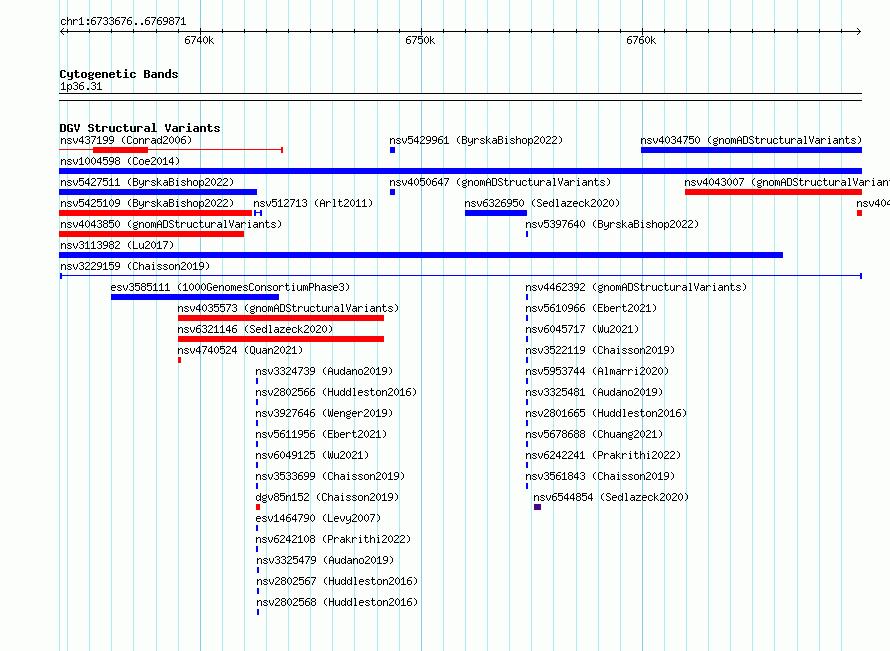
Task: Click nsv6242108 (Prakrithi2022) label
Action: tap(333, 539)
